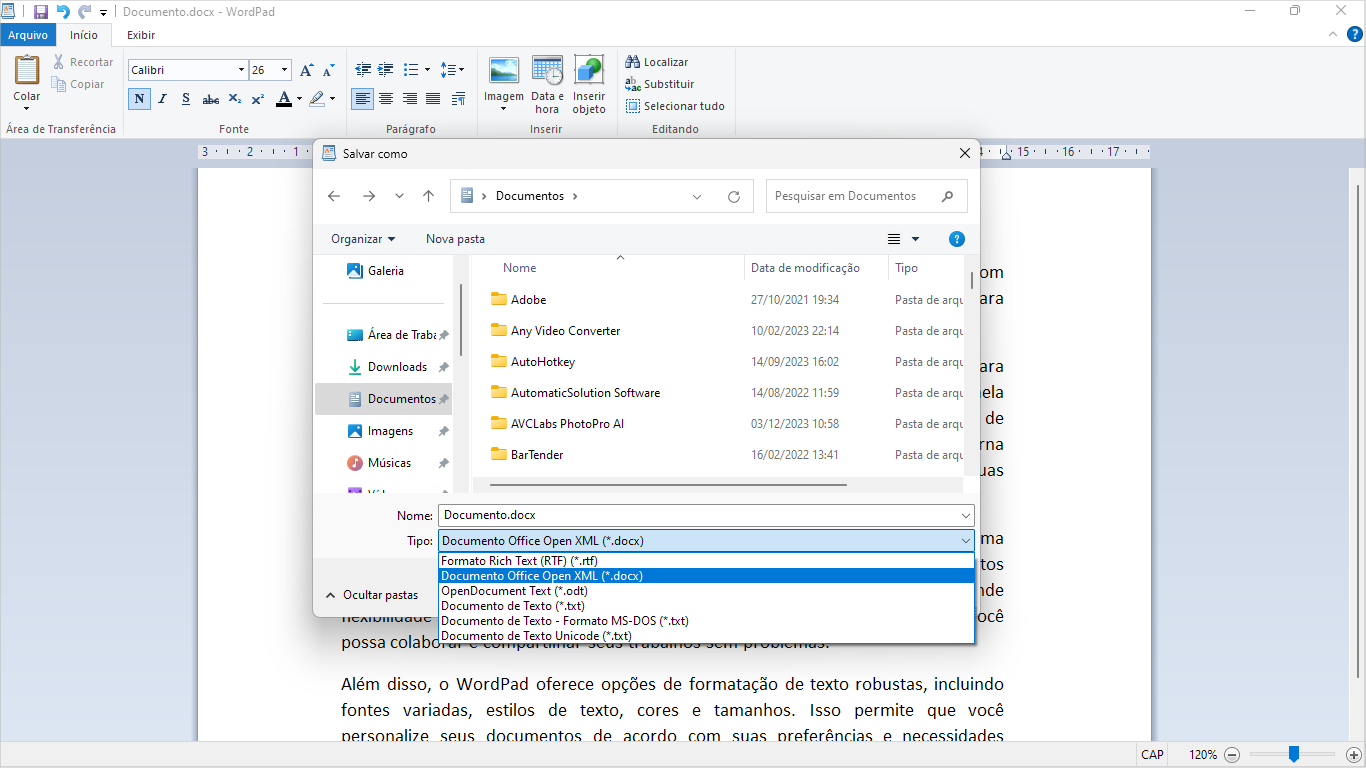This screenshot has width=1366, height=768.
Task: Insert Data e hora
Action: coord(547,83)
